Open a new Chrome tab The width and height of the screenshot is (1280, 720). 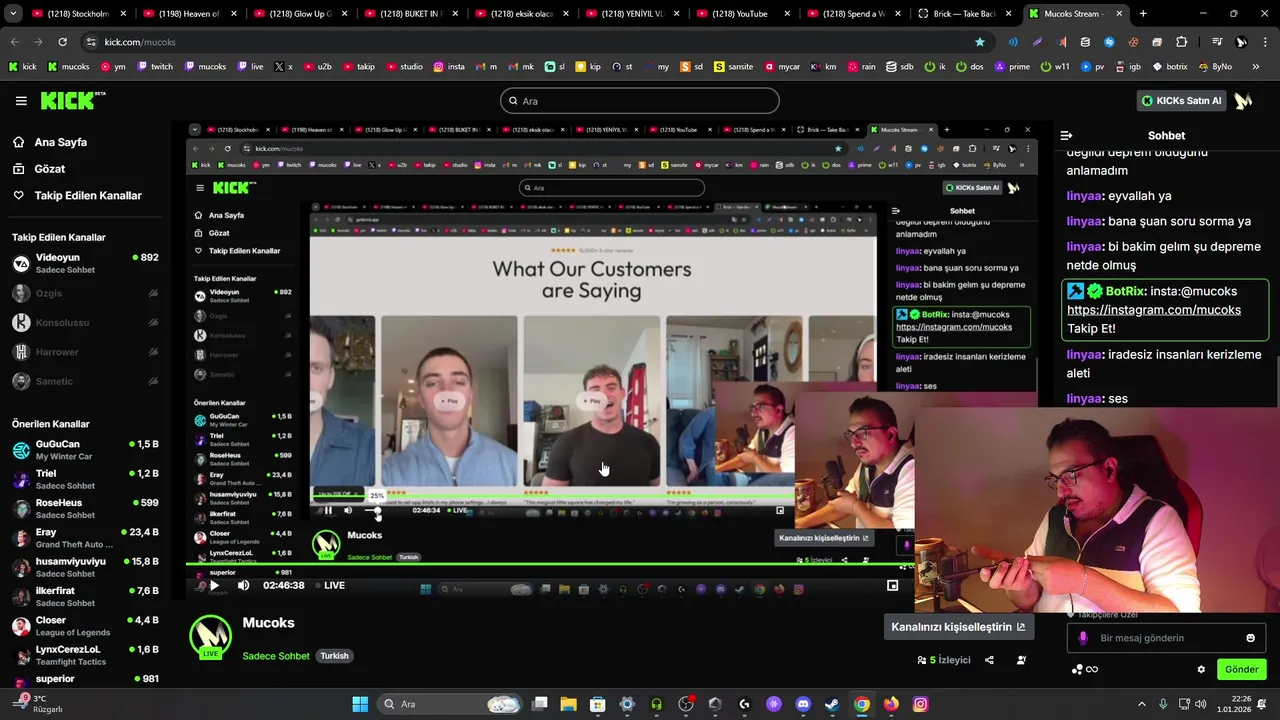click(1143, 14)
